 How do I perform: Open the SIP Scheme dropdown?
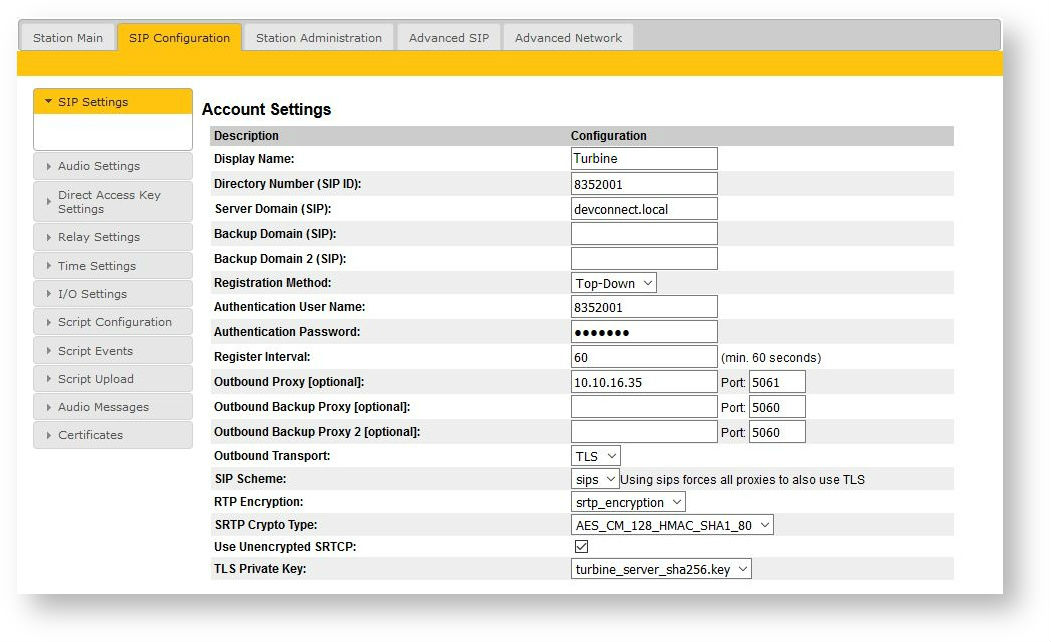click(x=596, y=480)
